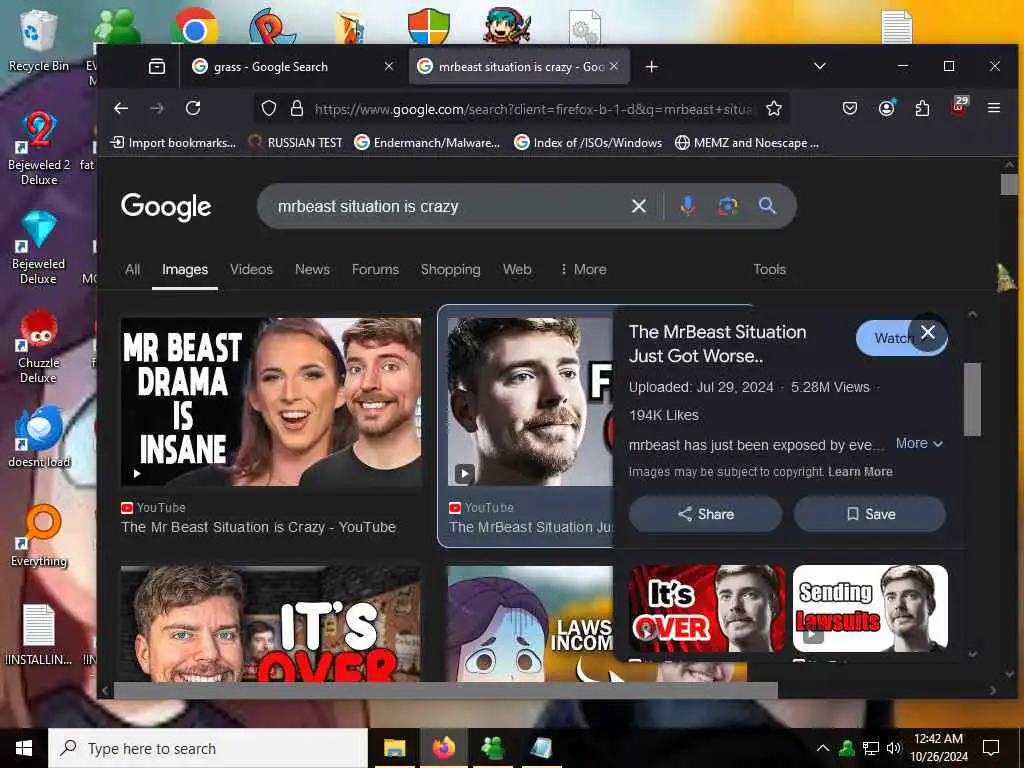Bookmark this page with the star icon
The width and height of the screenshot is (1024, 768).
click(774, 108)
